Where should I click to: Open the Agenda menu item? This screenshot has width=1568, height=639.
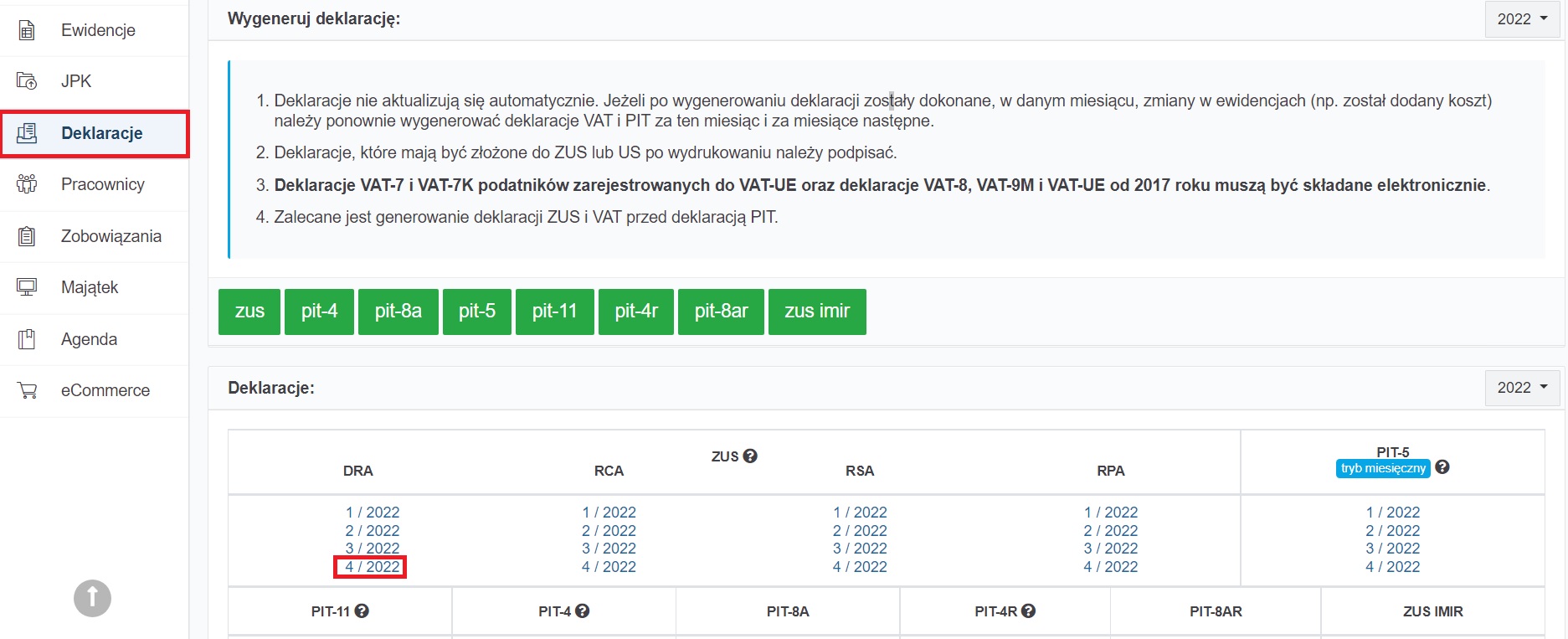94,339
